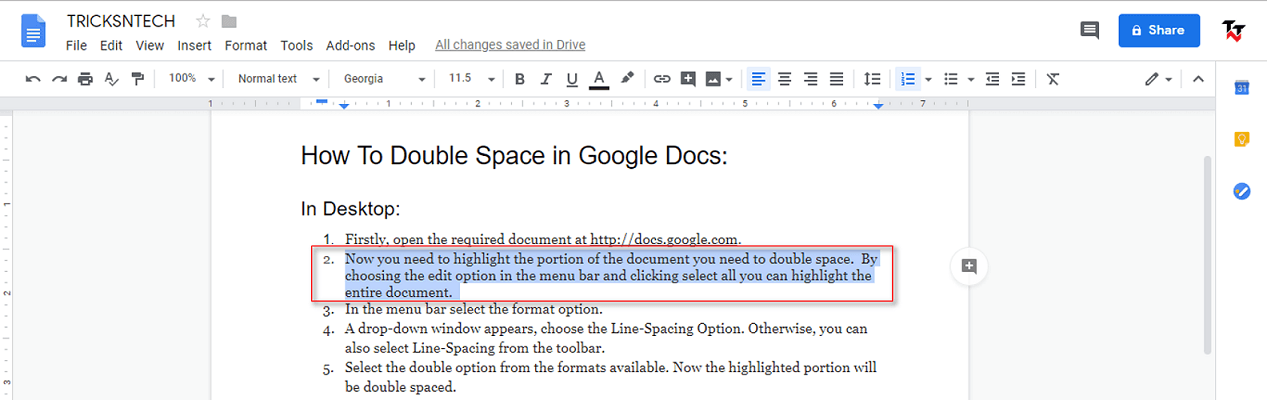
Task: Click the right indent ruler marker
Action: pyautogui.click(x=879, y=106)
